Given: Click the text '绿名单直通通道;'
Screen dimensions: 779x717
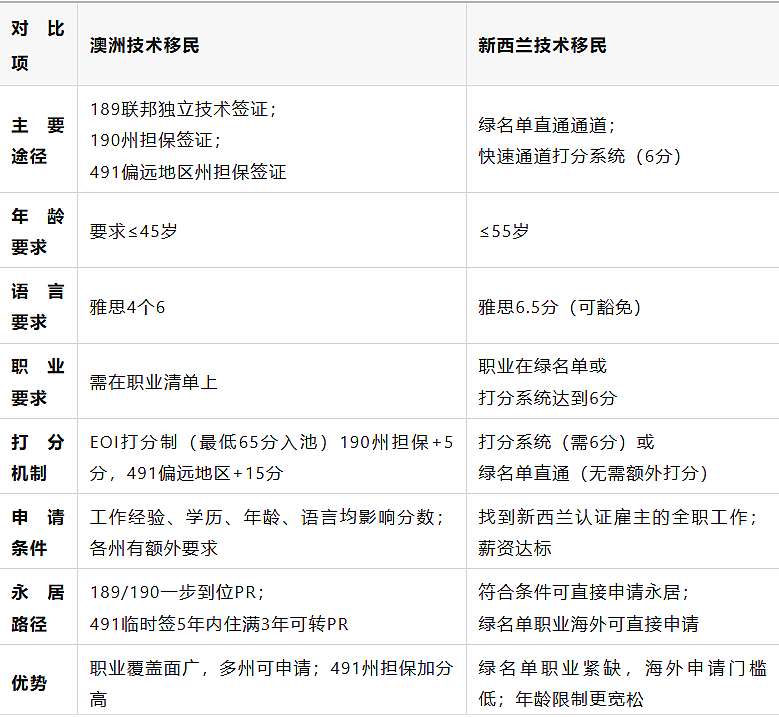Looking at the screenshot, I should pos(547,125).
